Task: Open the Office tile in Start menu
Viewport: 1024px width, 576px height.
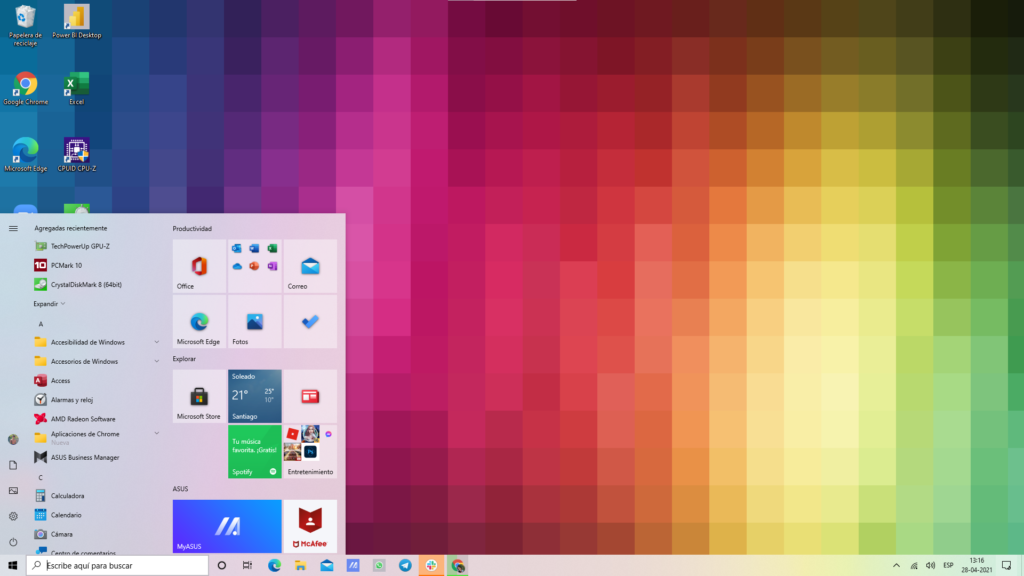Action: click(x=199, y=266)
